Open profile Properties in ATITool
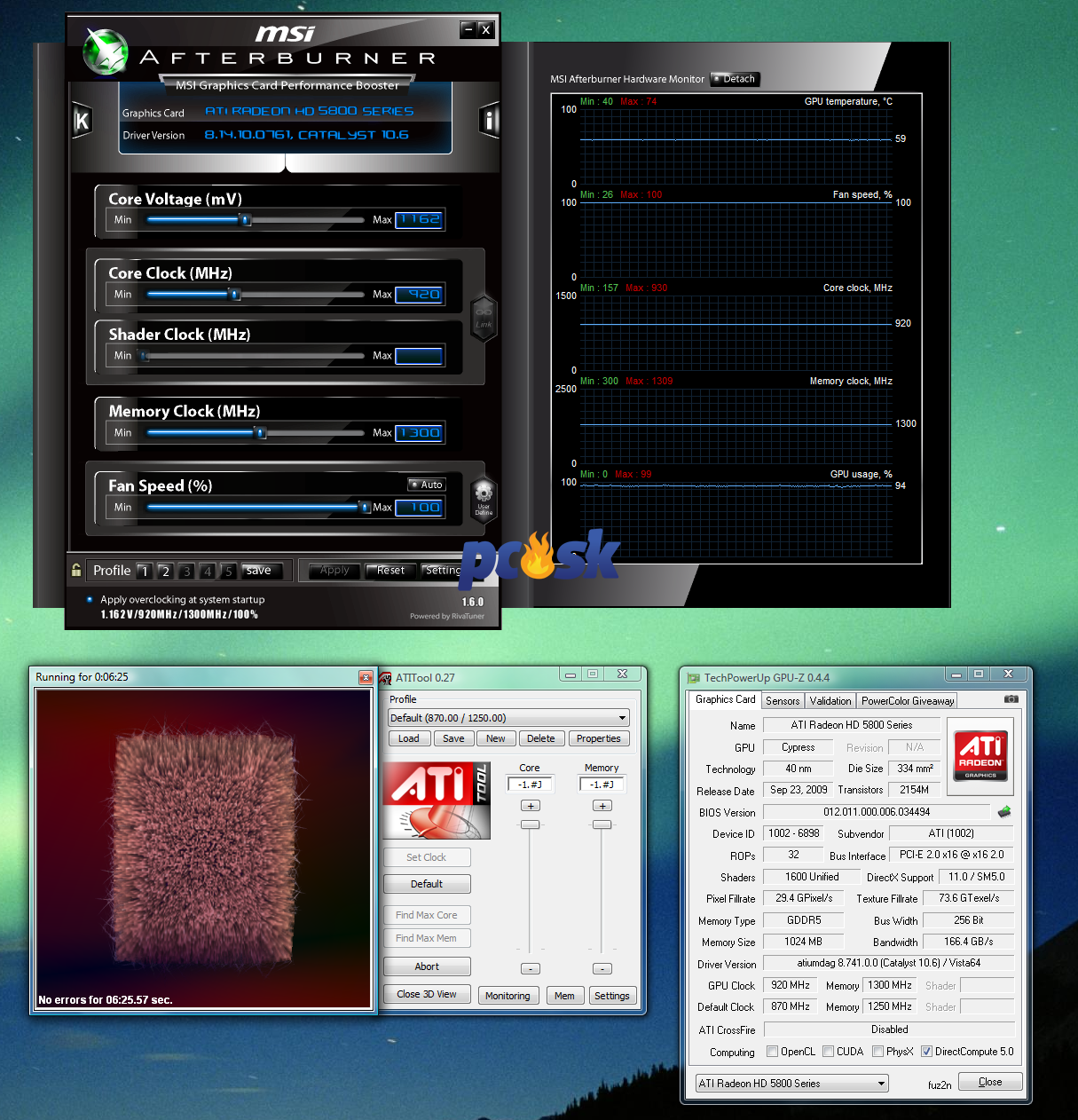 tap(599, 738)
